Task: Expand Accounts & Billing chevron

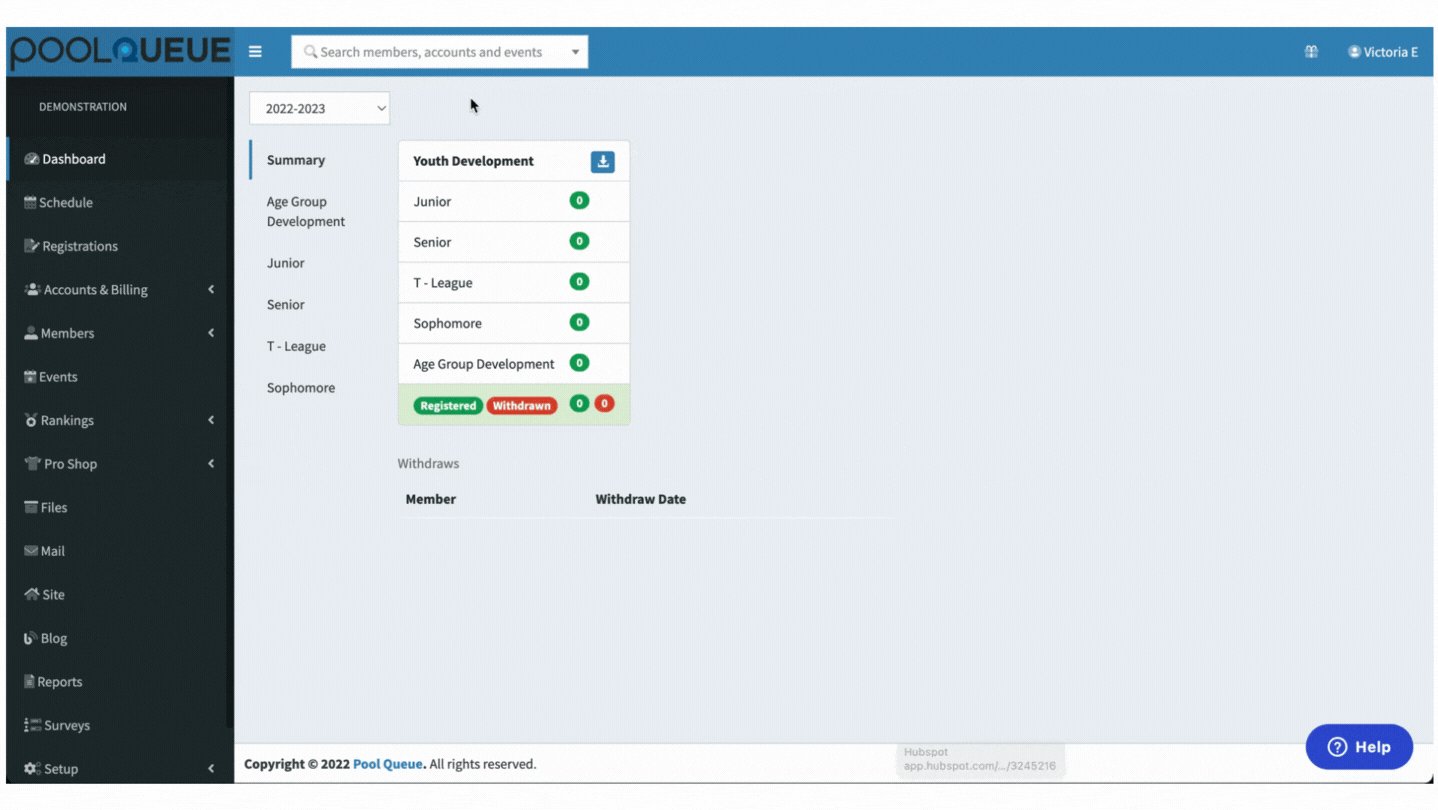Action: 211,289
